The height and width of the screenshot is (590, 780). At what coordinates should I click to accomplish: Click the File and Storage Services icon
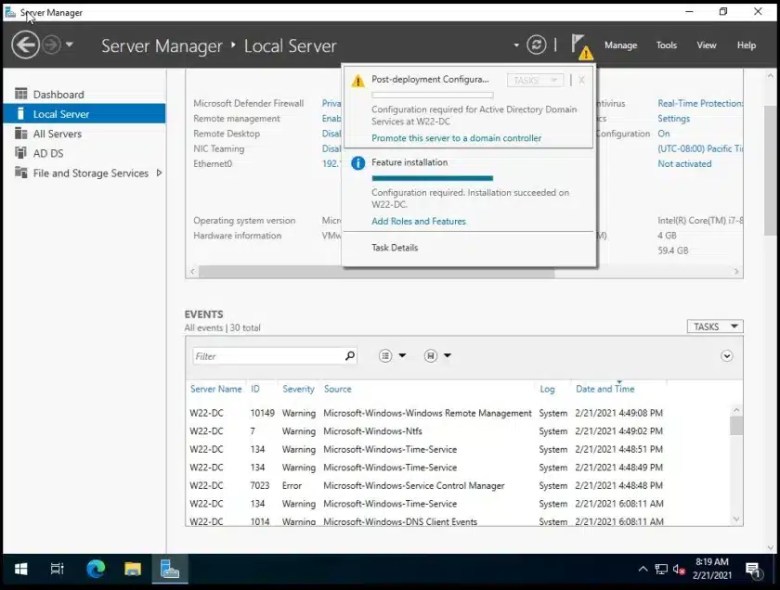click(21, 172)
